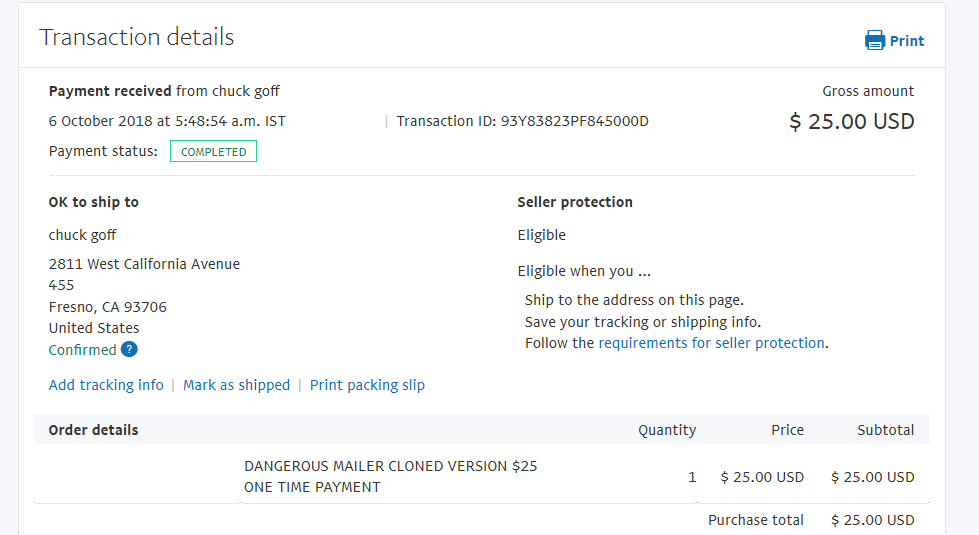Select the Transaction ID number text
The image size is (979, 535).
(574, 121)
